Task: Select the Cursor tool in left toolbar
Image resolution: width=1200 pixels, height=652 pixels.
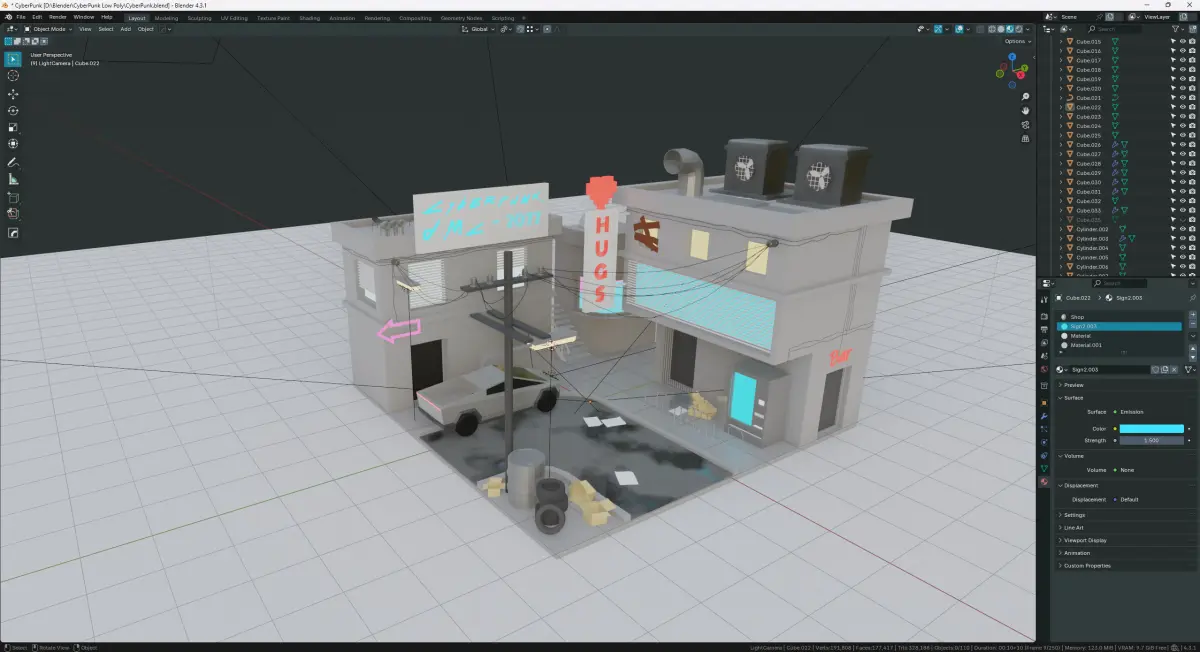Action: point(13,76)
